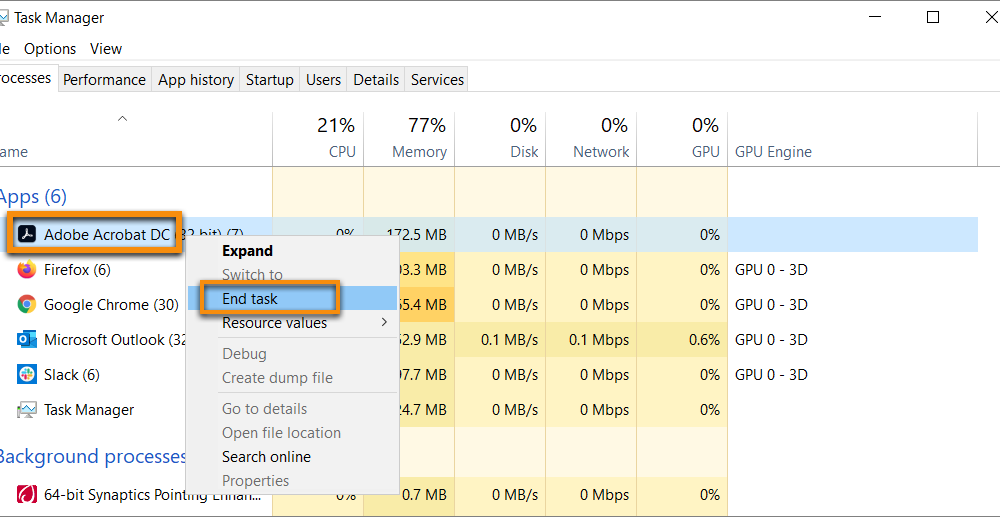Open the Services tab
Image resolution: width=1000 pixels, height=517 pixels.
click(x=437, y=80)
